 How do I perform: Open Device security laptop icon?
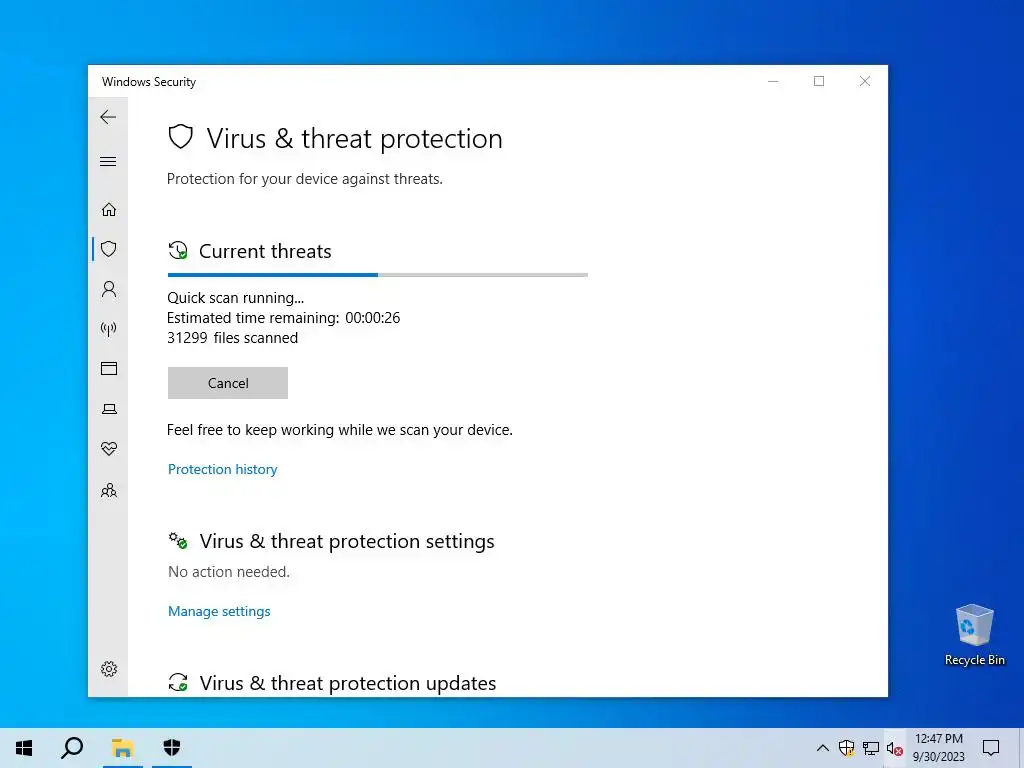click(x=109, y=409)
